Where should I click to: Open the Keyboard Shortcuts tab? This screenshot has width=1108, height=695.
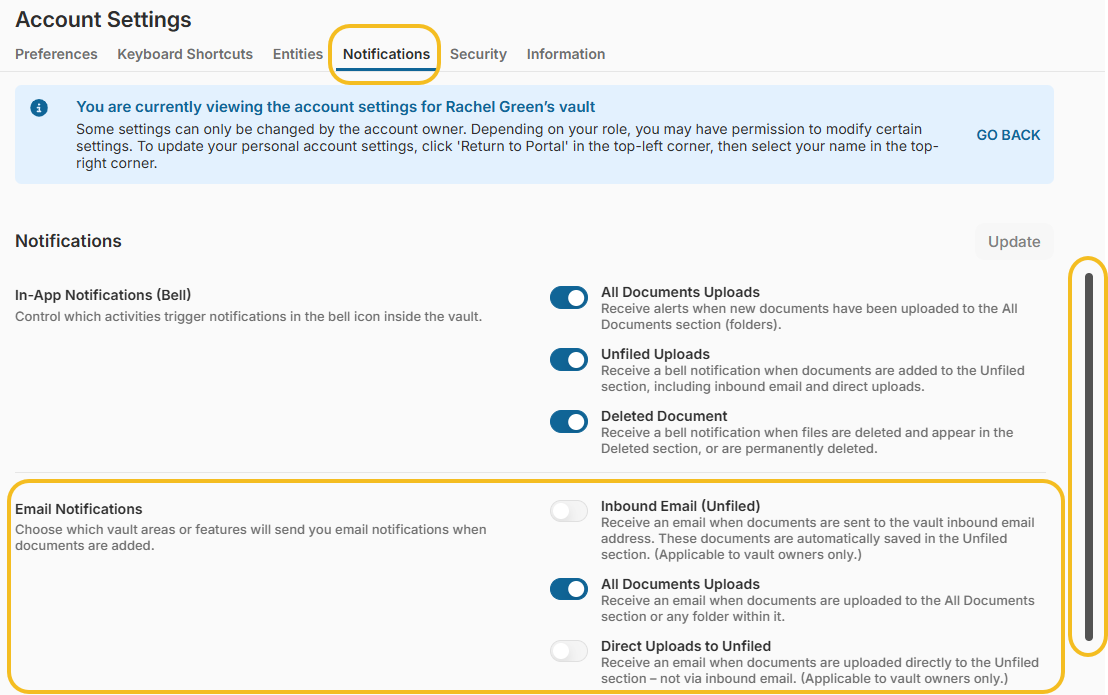pos(184,54)
